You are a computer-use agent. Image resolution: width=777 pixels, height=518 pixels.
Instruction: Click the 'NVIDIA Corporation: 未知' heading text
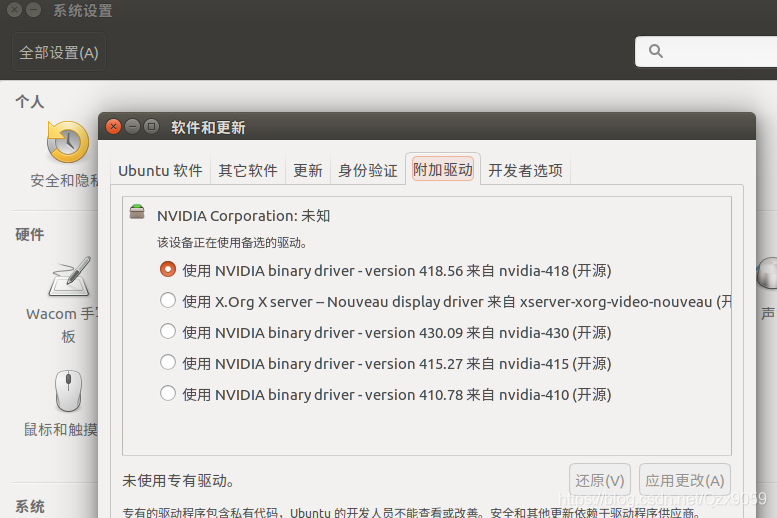tap(243, 216)
